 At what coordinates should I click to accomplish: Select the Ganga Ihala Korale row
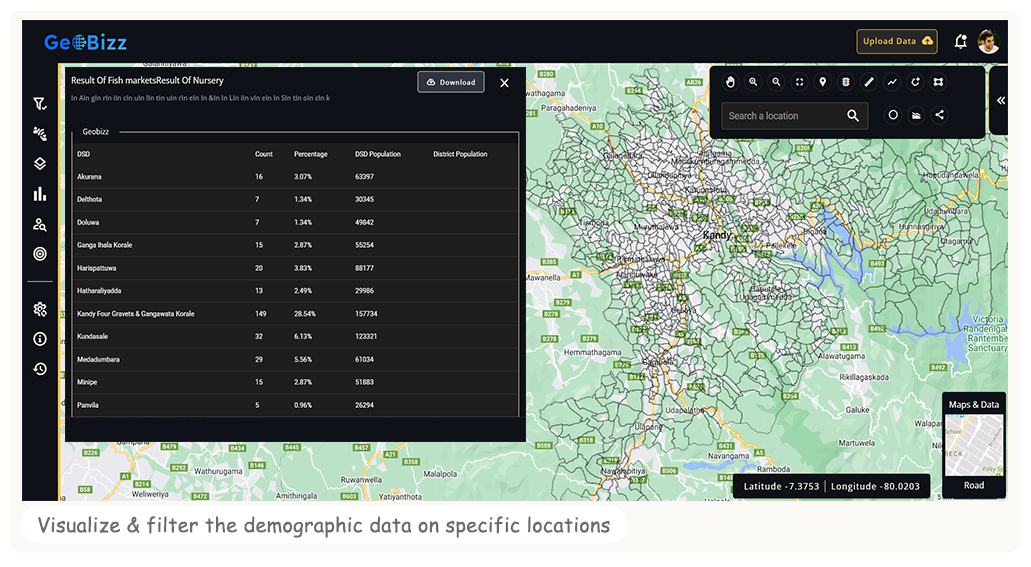point(296,245)
